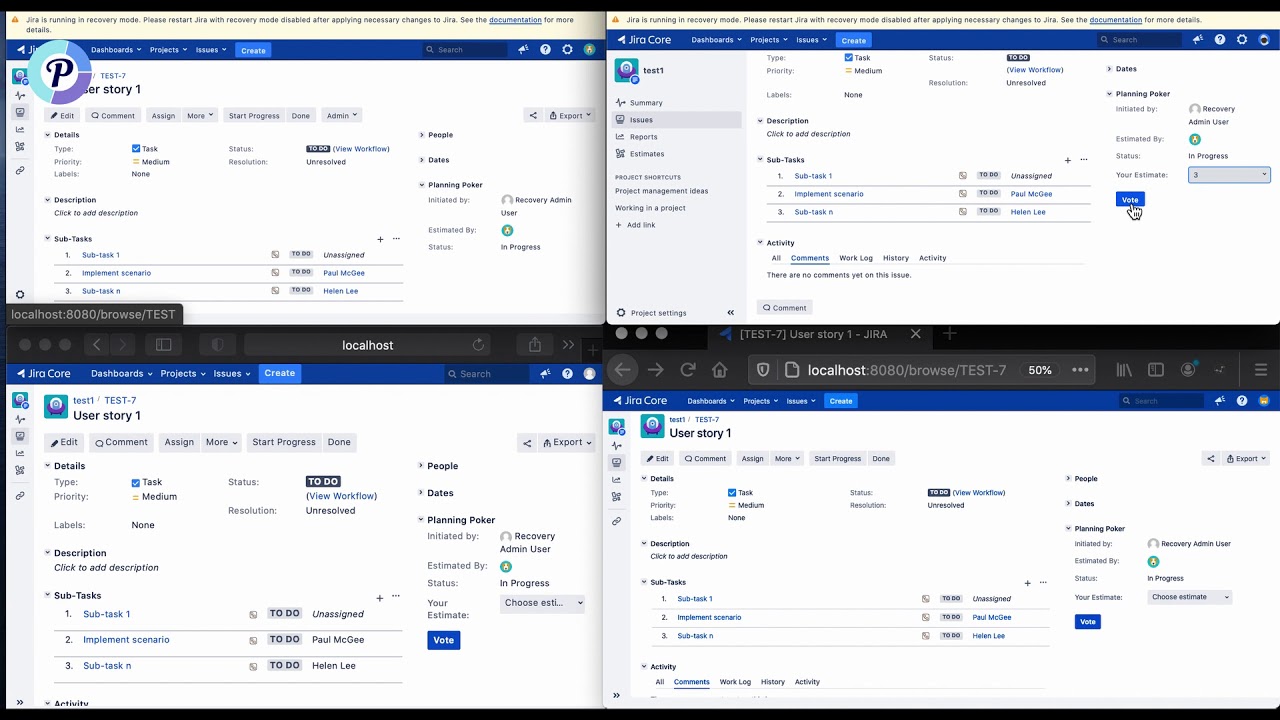Open a new tab in Firefox
Viewport: 1280px width, 720px height.
pyautogui.click(x=950, y=334)
